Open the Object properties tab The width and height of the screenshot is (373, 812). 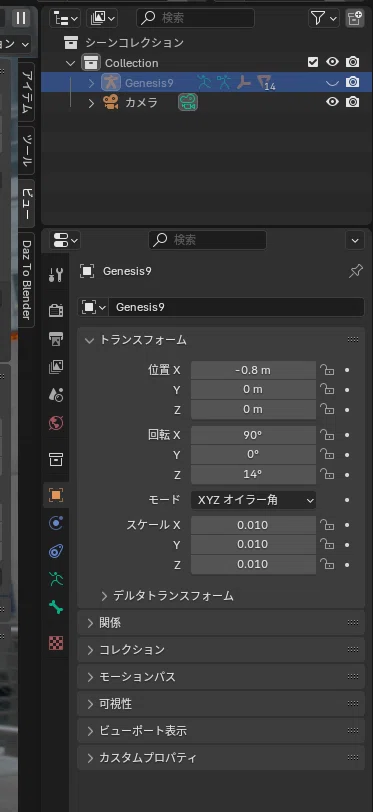56,495
